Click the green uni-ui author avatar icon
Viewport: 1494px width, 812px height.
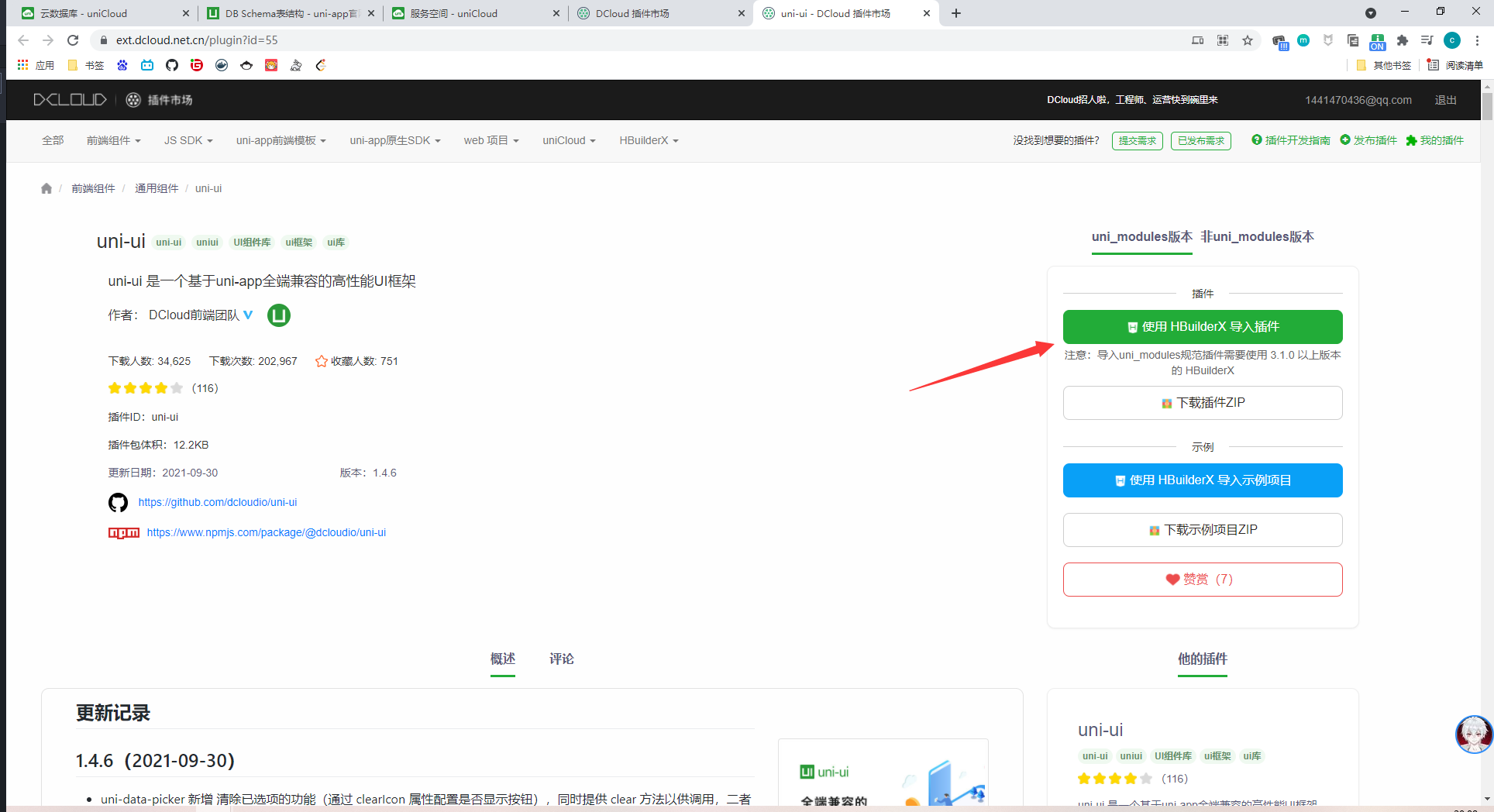coord(278,315)
